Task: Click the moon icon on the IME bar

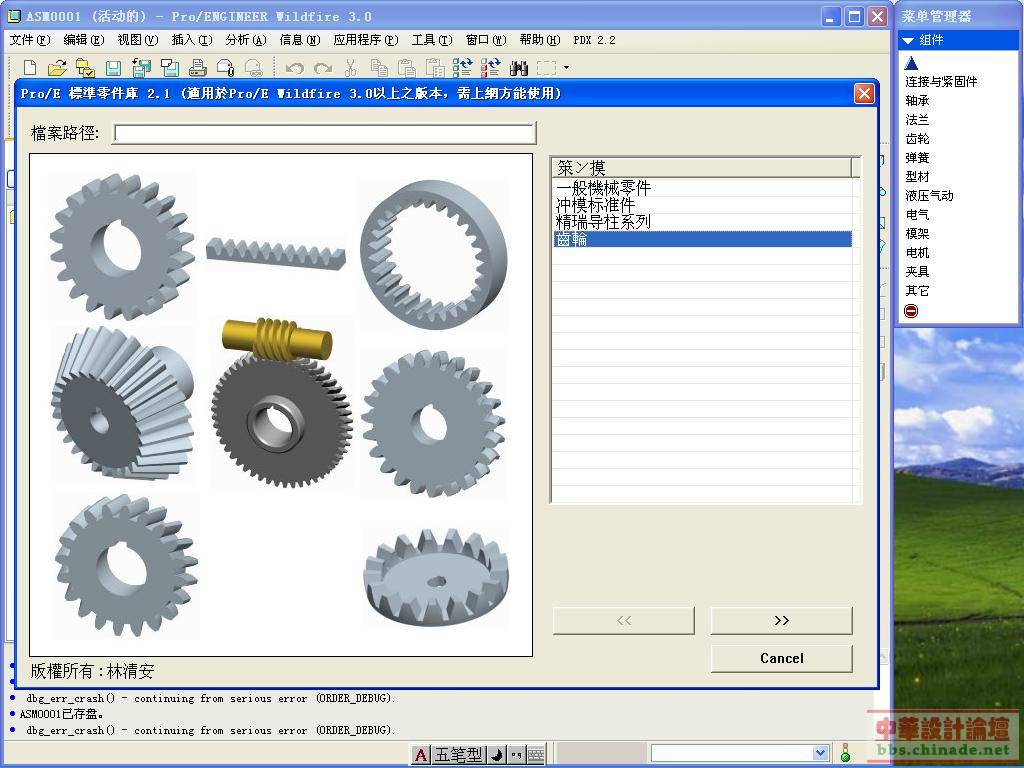Action: tap(497, 755)
